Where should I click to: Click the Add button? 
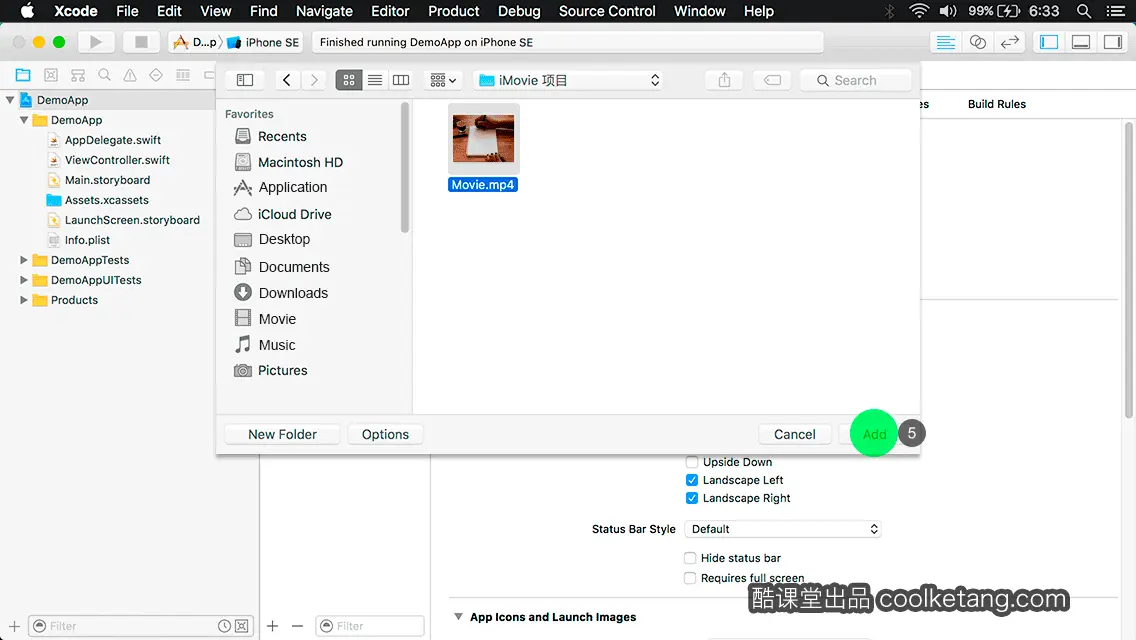(874, 434)
